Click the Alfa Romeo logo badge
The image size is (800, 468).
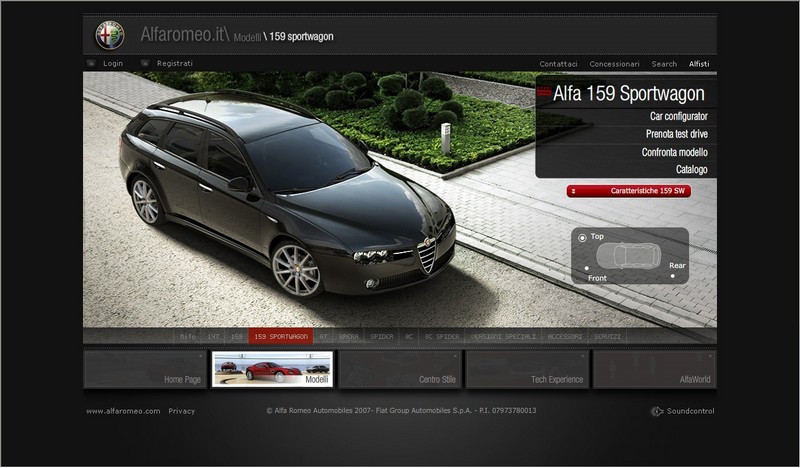[x=110, y=35]
